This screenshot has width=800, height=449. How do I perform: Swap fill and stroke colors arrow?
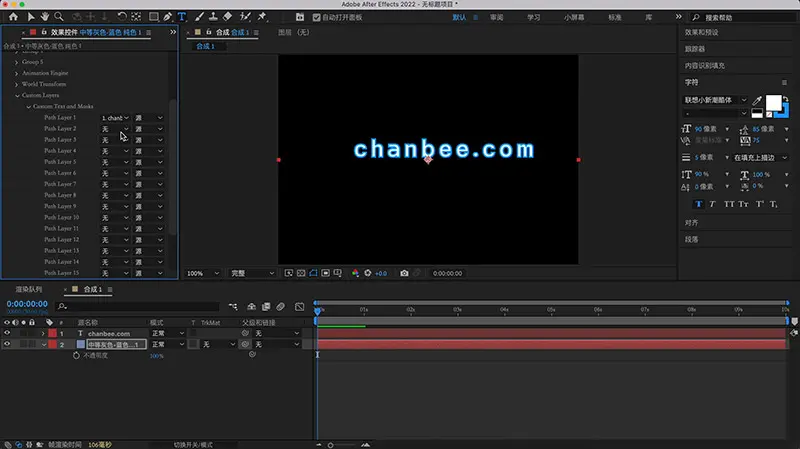[786, 98]
